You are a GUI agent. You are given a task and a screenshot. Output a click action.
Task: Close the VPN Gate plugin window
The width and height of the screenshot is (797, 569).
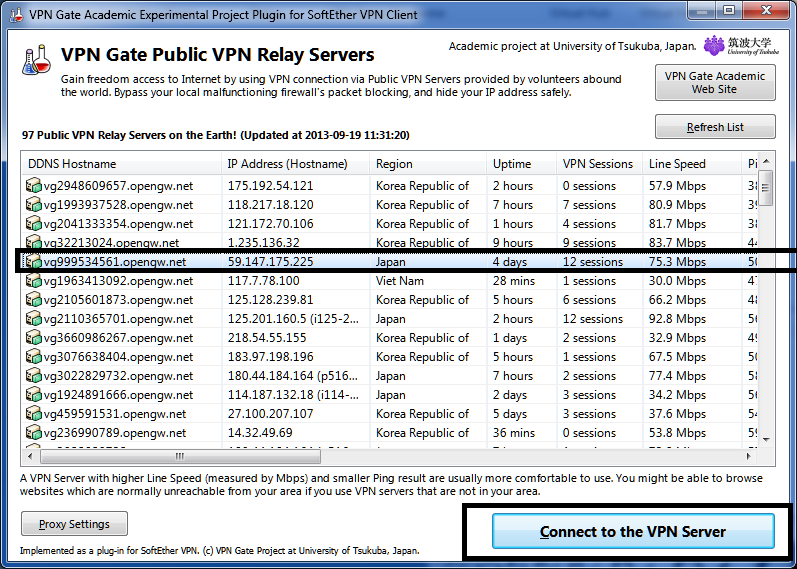pyautogui.click(x=767, y=10)
